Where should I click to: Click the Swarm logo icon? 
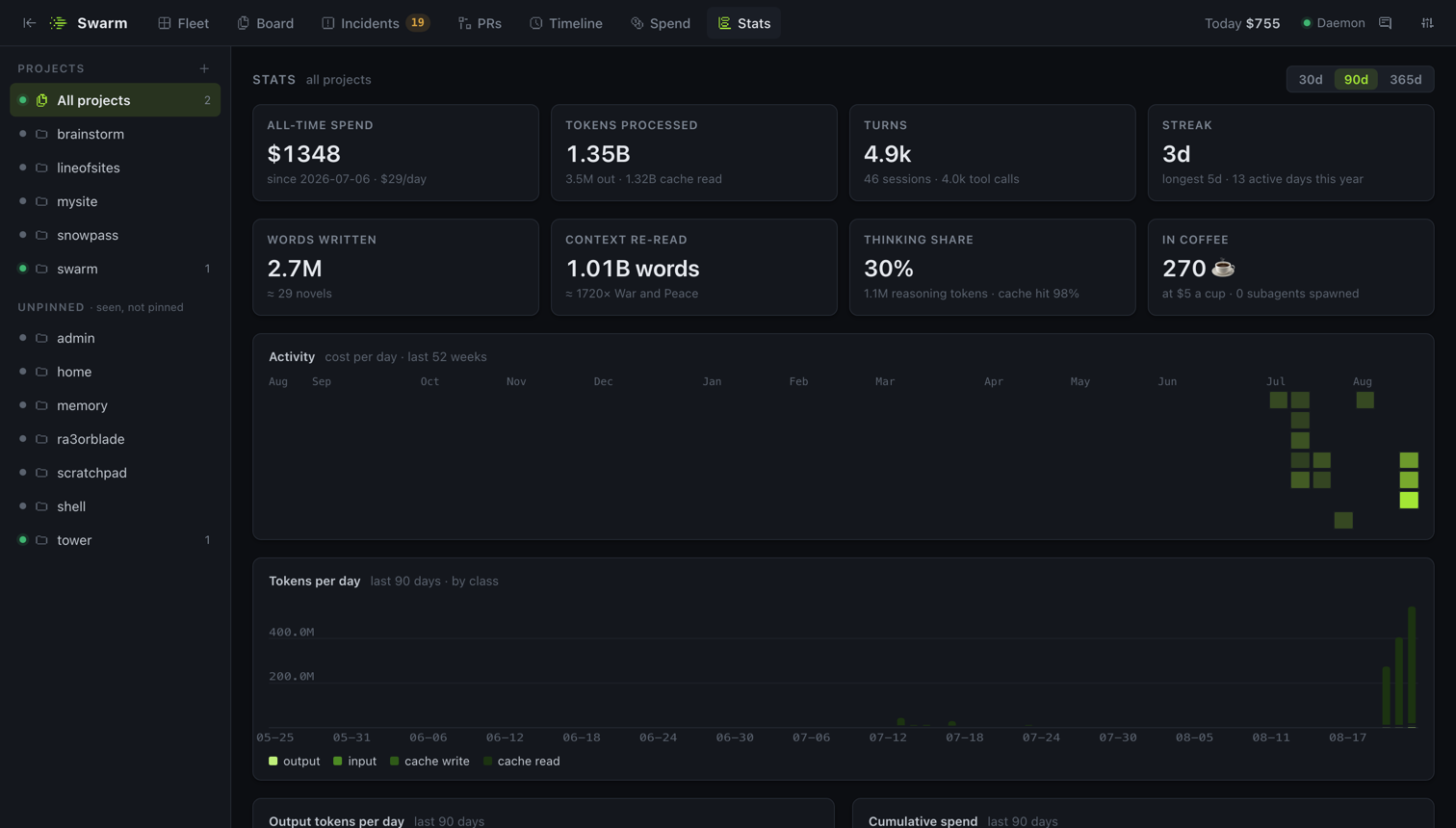coord(59,23)
